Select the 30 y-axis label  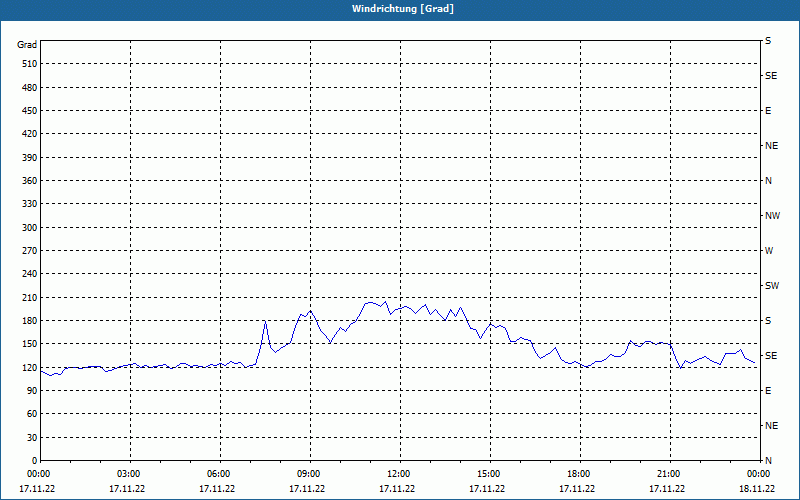32,438
